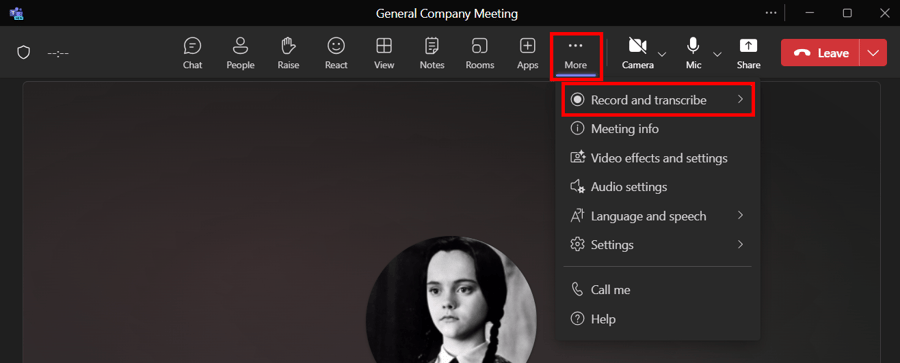Open breakout Rooms
This screenshot has width=900, height=363.
coord(480,53)
